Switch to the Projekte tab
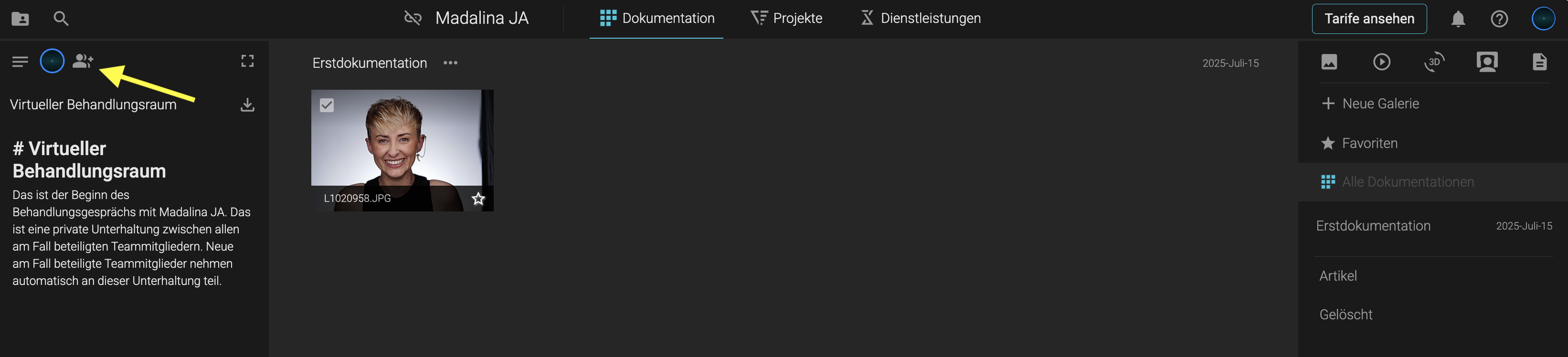Image resolution: width=1568 pixels, height=357 pixels. pyautogui.click(x=786, y=19)
